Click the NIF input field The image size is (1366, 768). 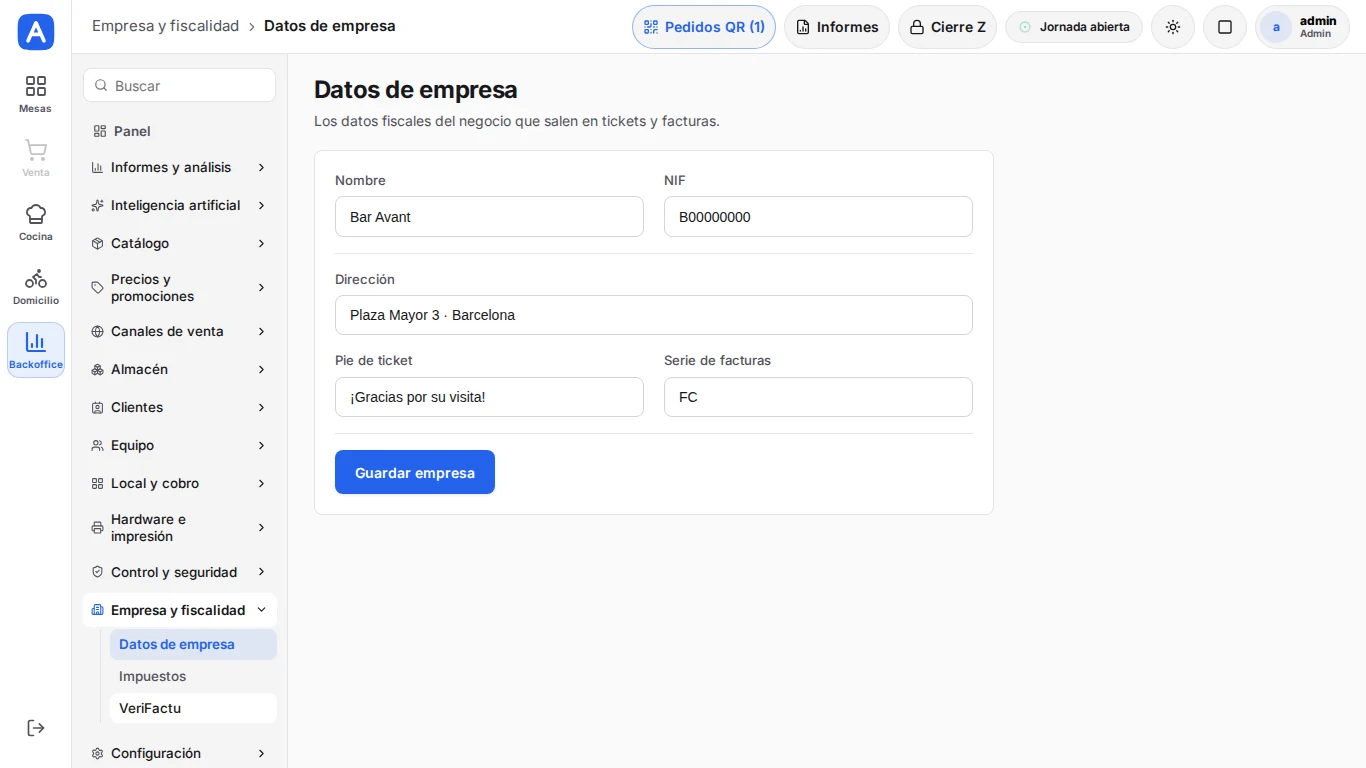click(x=818, y=217)
